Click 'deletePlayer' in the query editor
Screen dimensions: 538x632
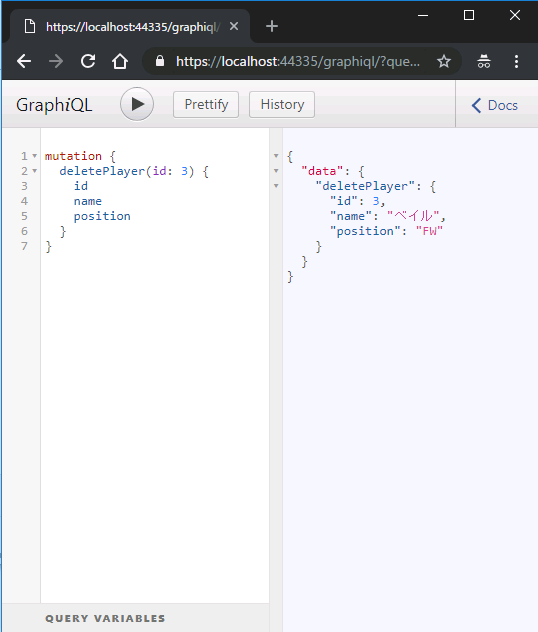pos(102,171)
